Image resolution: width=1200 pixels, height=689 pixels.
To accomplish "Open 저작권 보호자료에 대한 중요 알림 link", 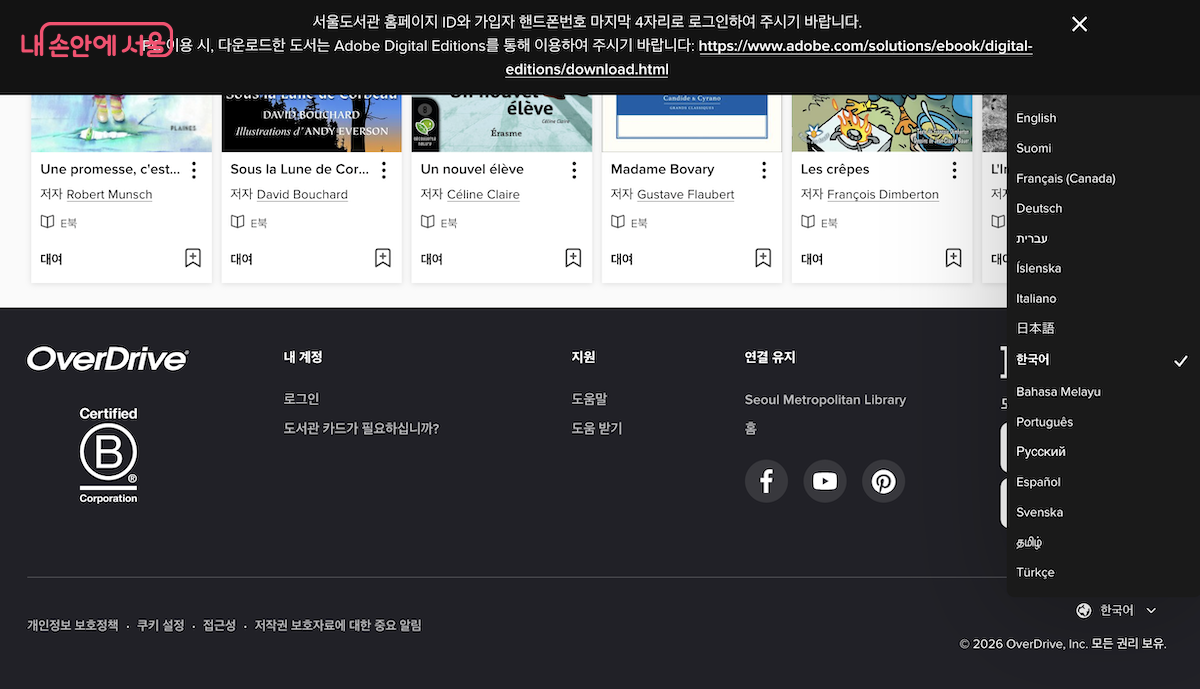I will click(x=338, y=625).
